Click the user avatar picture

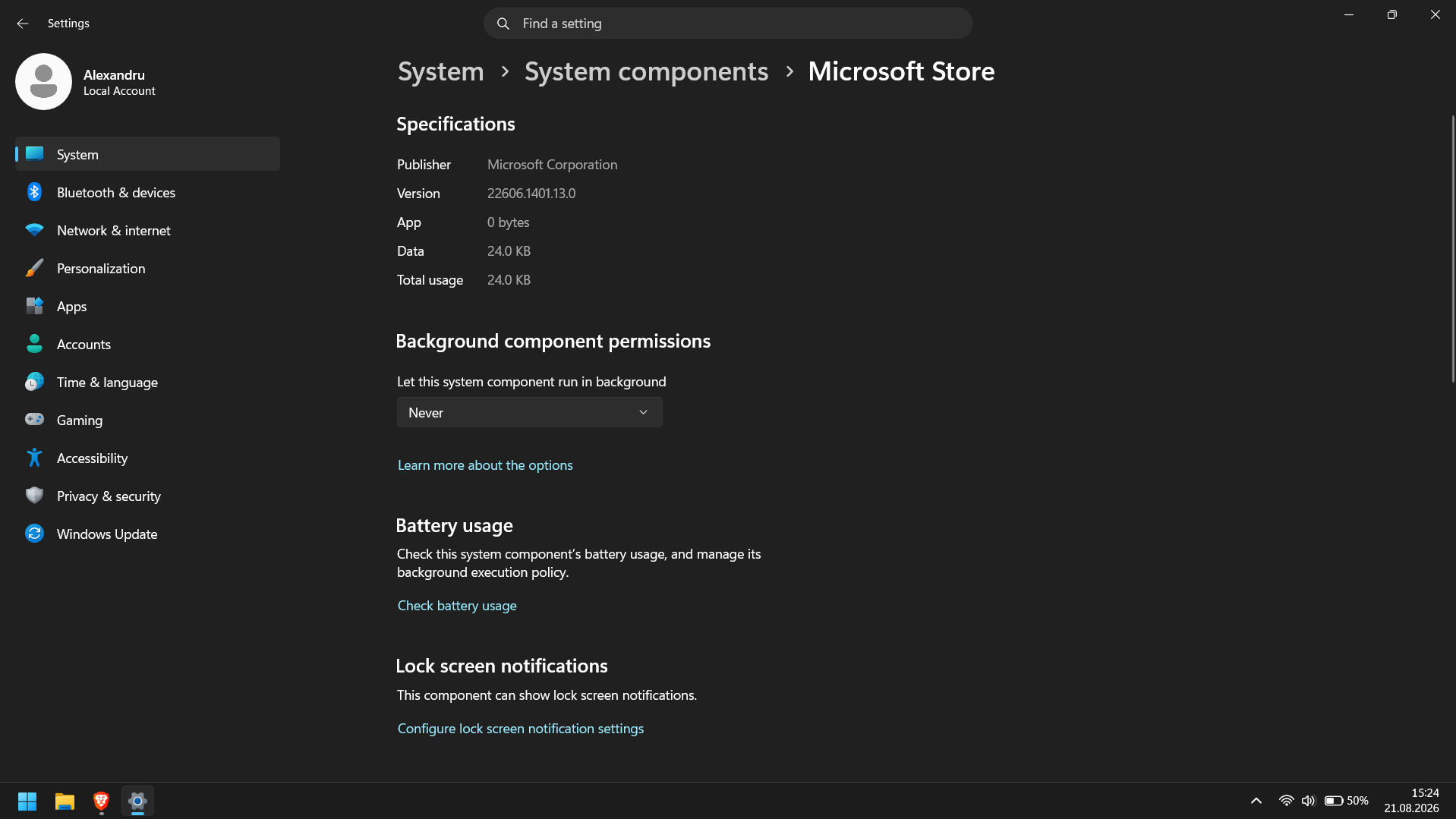[x=43, y=81]
